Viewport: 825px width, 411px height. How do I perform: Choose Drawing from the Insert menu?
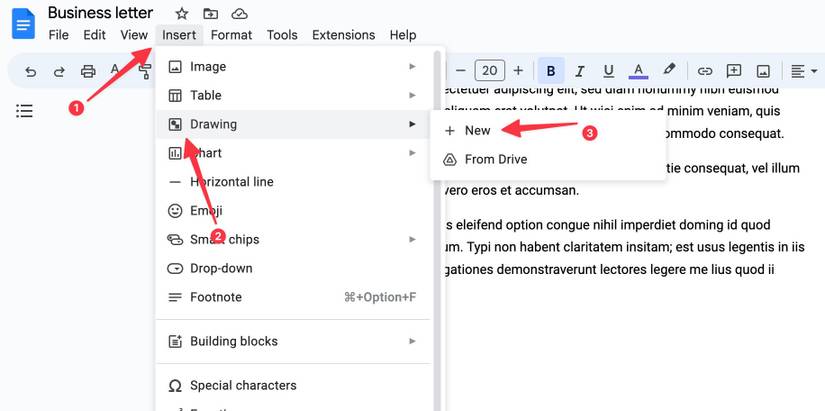point(294,124)
